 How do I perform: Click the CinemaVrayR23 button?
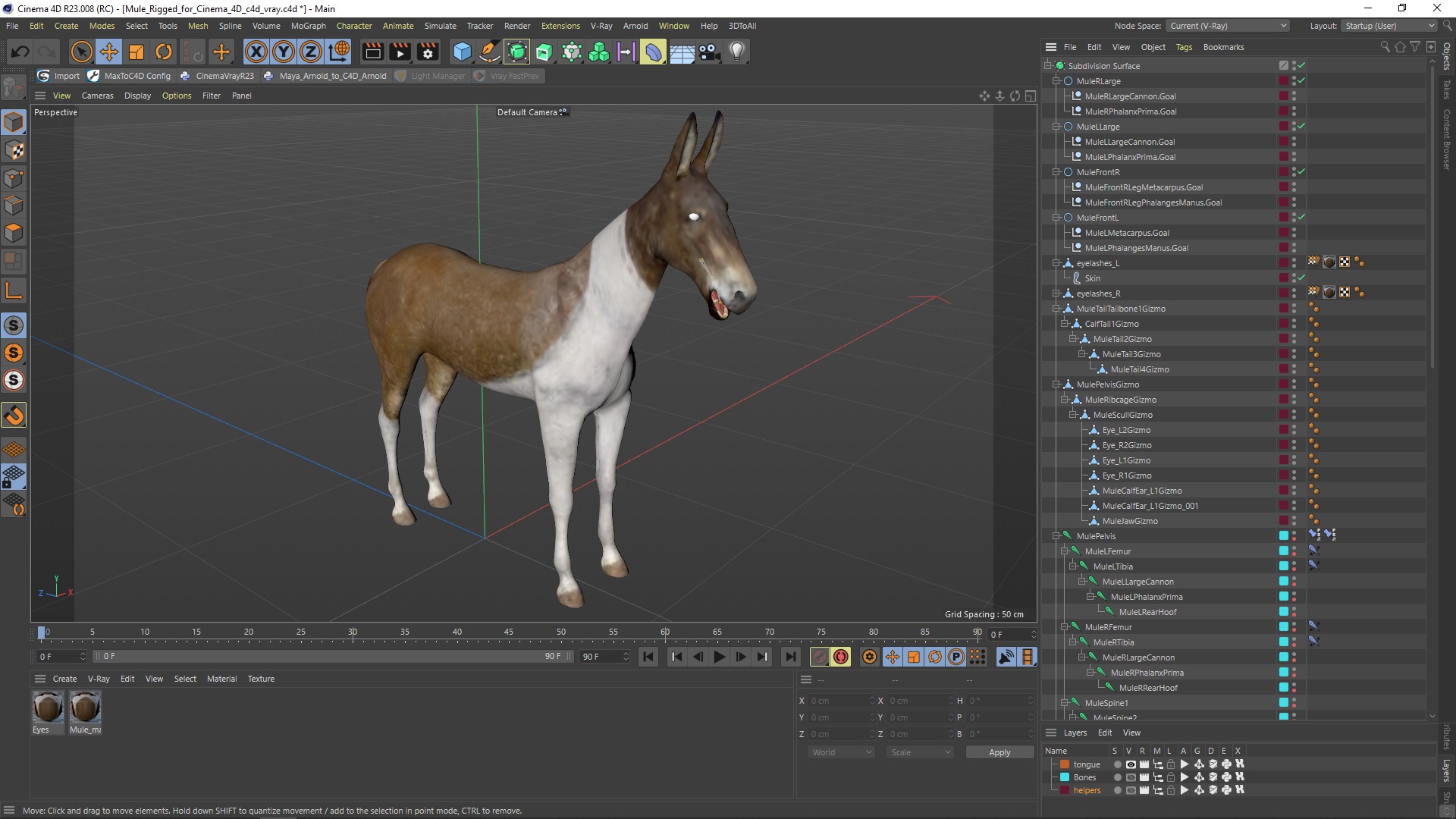(x=217, y=76)
